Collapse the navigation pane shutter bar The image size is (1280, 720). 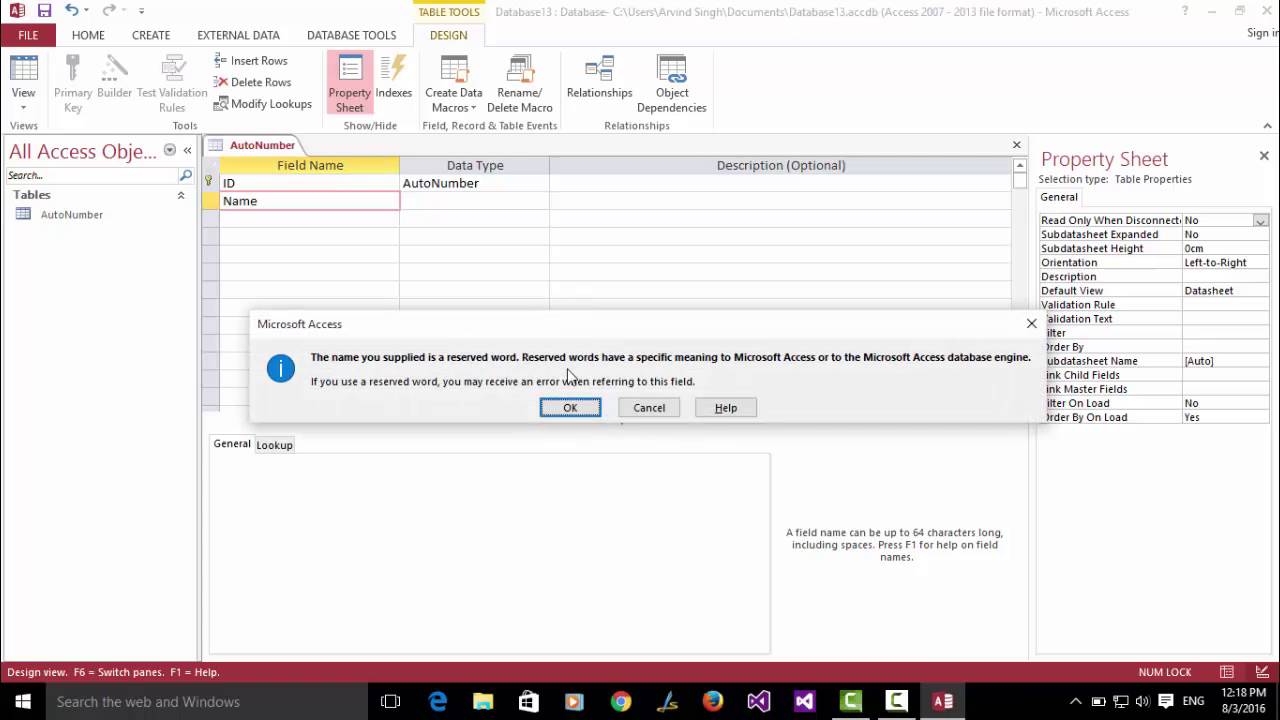coord(187,150)
